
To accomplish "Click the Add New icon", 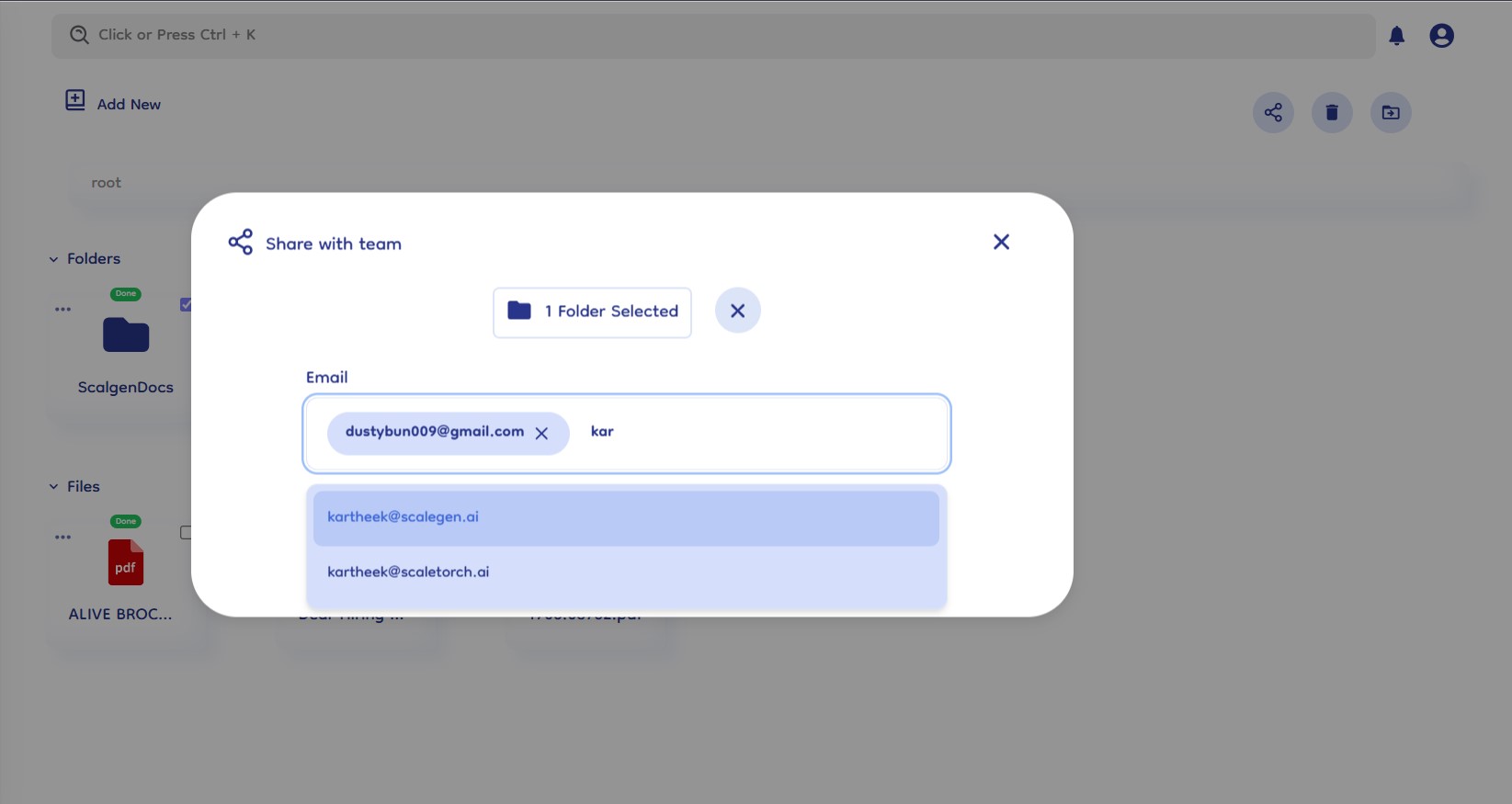I will (75, 100).
